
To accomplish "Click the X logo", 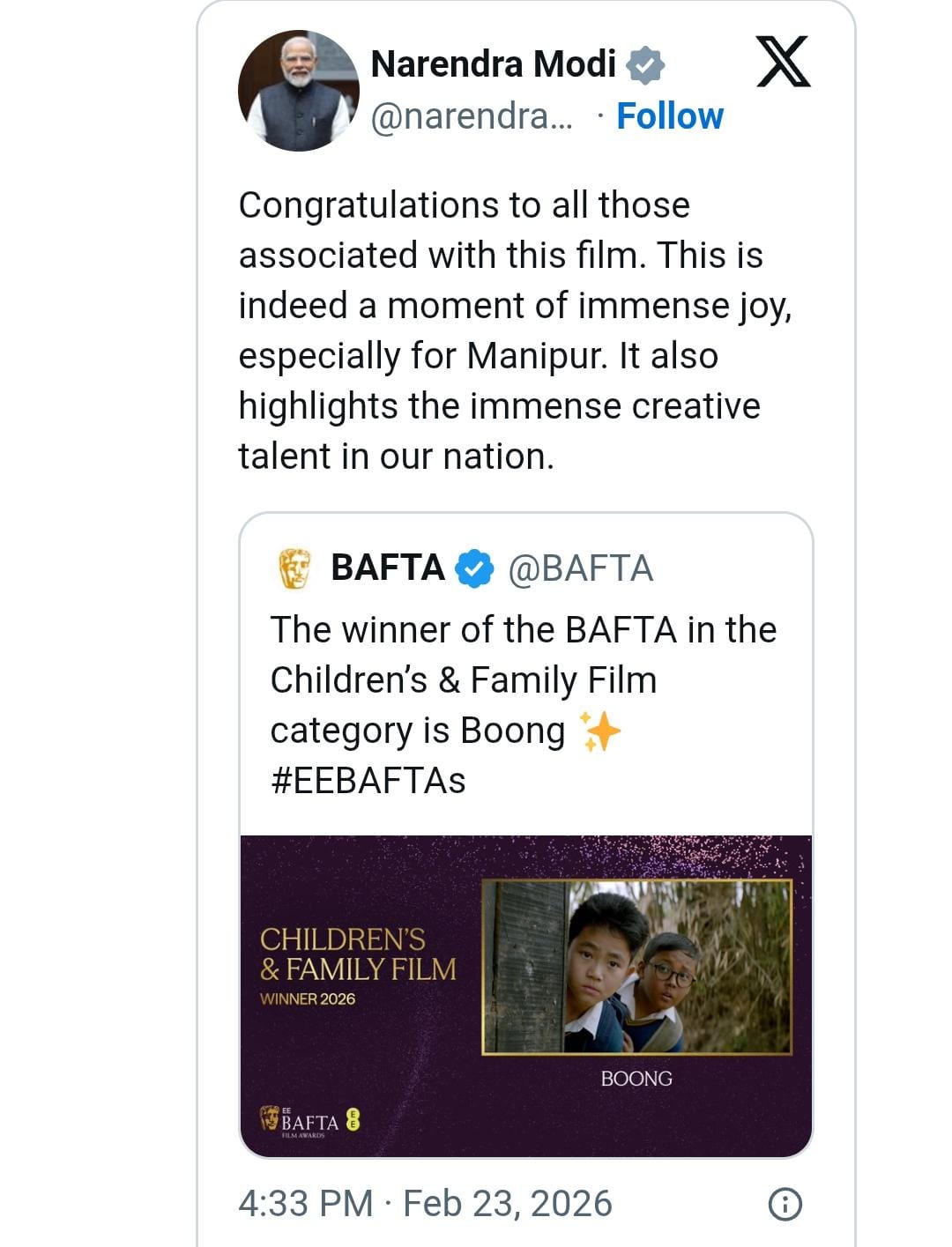I will coord(783,63).
